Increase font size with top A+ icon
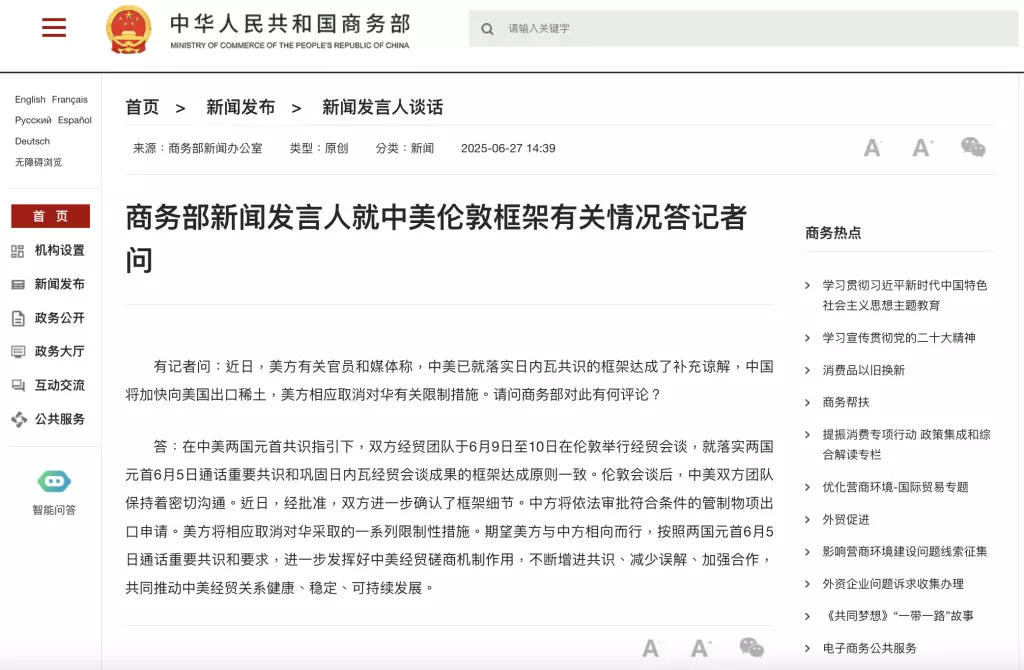1024x670 pixels. pyautogui.click(x=922, y=148)
